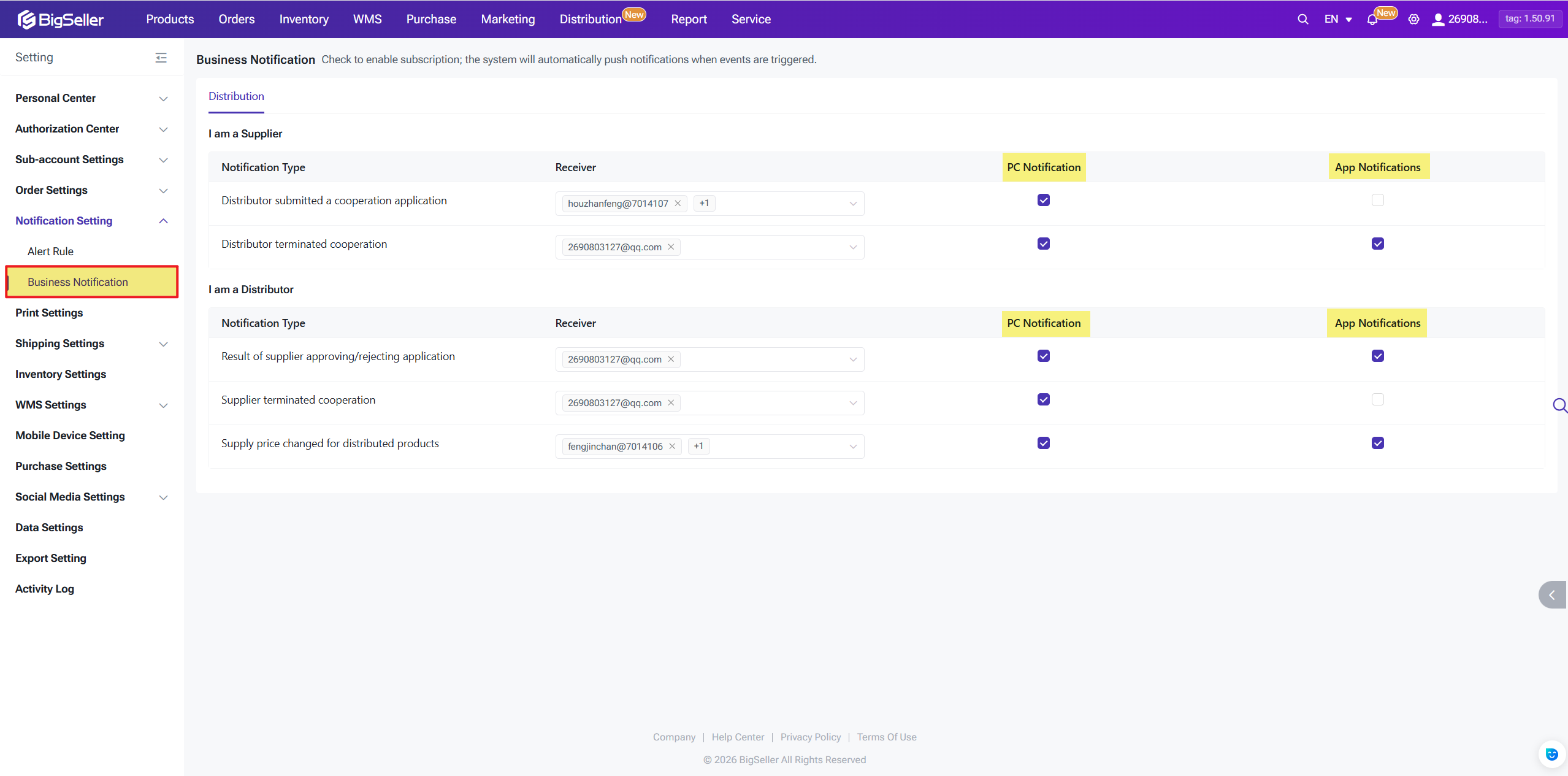Click the Activity Log sidebar item
1568x776 pixels.
coord(45,589)
